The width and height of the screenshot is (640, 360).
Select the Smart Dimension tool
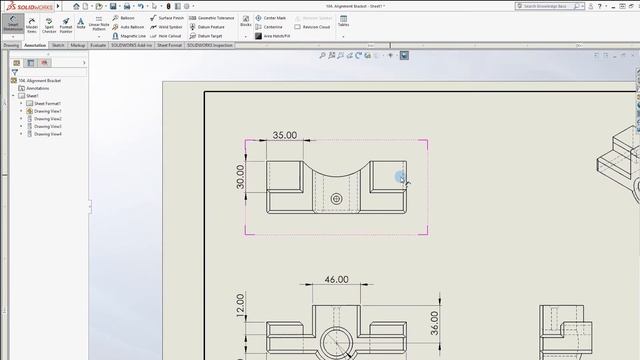pyautogui.click(x=13, y=24)
